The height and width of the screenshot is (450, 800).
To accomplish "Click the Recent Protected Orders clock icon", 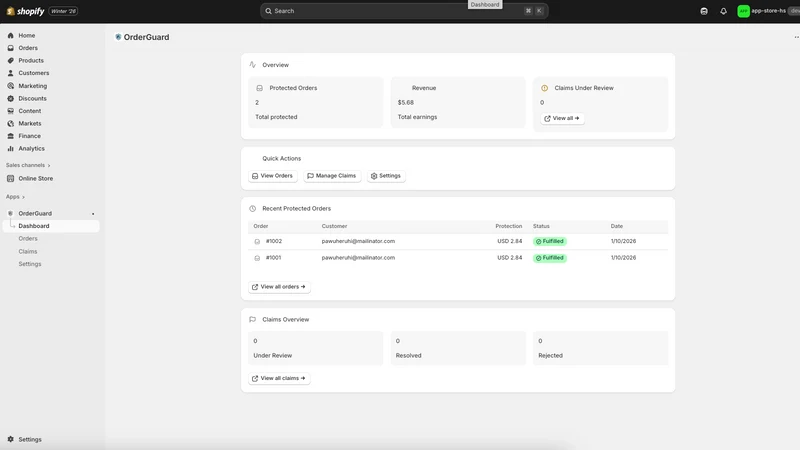I will click(253, 209).
